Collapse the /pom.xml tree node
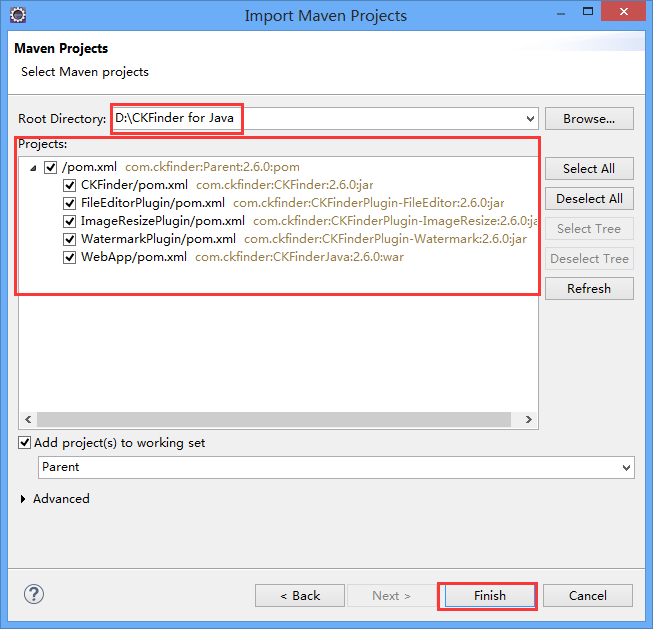Image resolution: width=653 pixels, height=629 pixels. (x=33, y=168)
